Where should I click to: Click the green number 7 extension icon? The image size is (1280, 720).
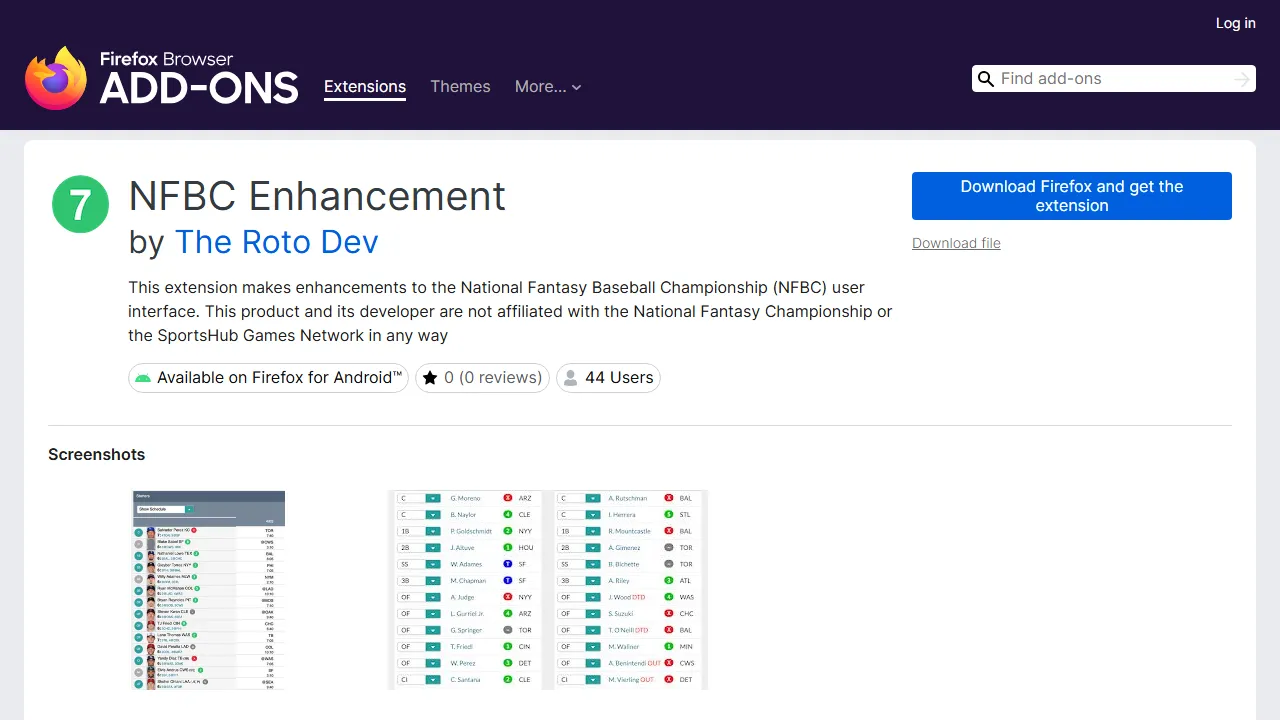[80, 204]
